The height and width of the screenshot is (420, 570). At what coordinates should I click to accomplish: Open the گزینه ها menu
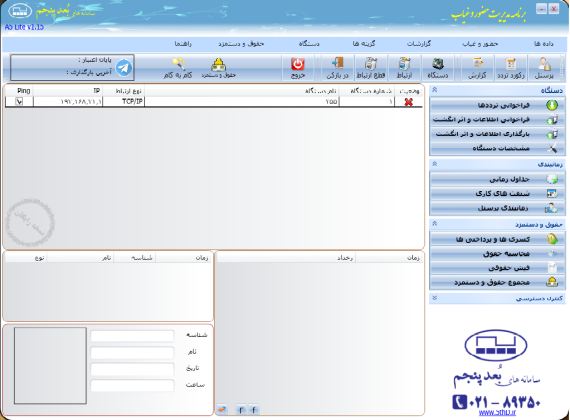coord(364,44)
